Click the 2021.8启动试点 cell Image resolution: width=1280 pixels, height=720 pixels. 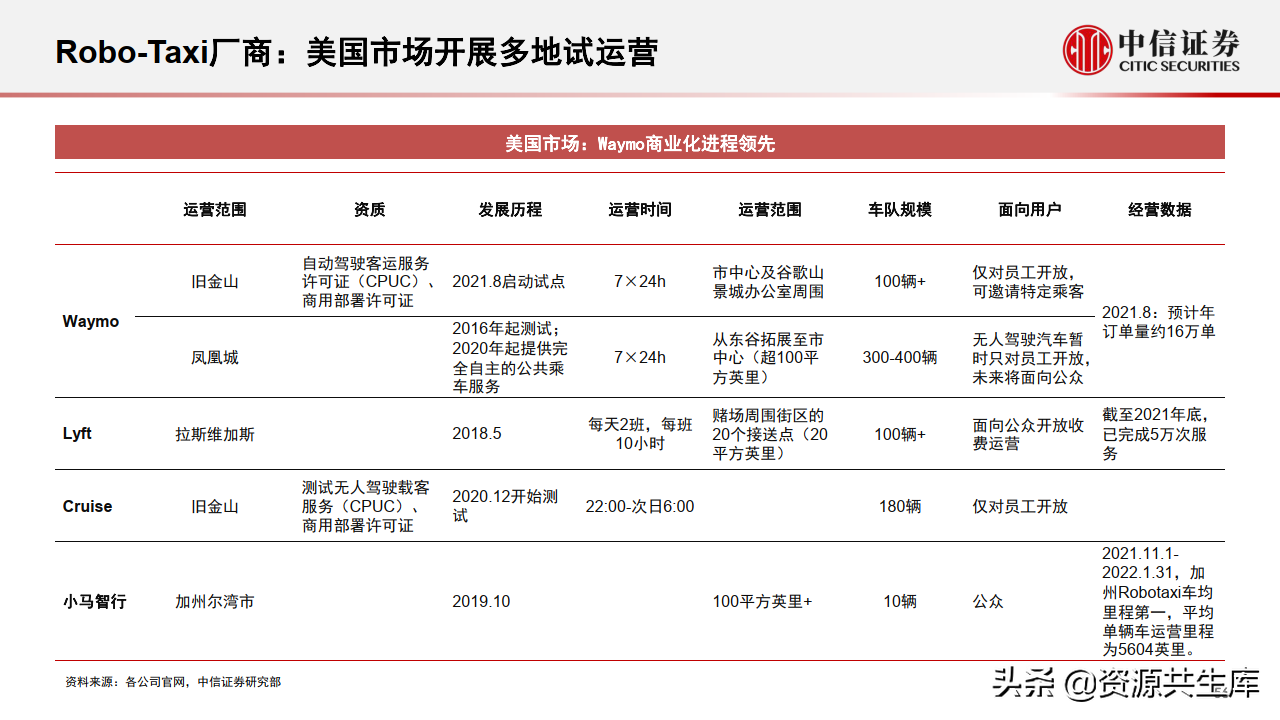coord(508,282)
